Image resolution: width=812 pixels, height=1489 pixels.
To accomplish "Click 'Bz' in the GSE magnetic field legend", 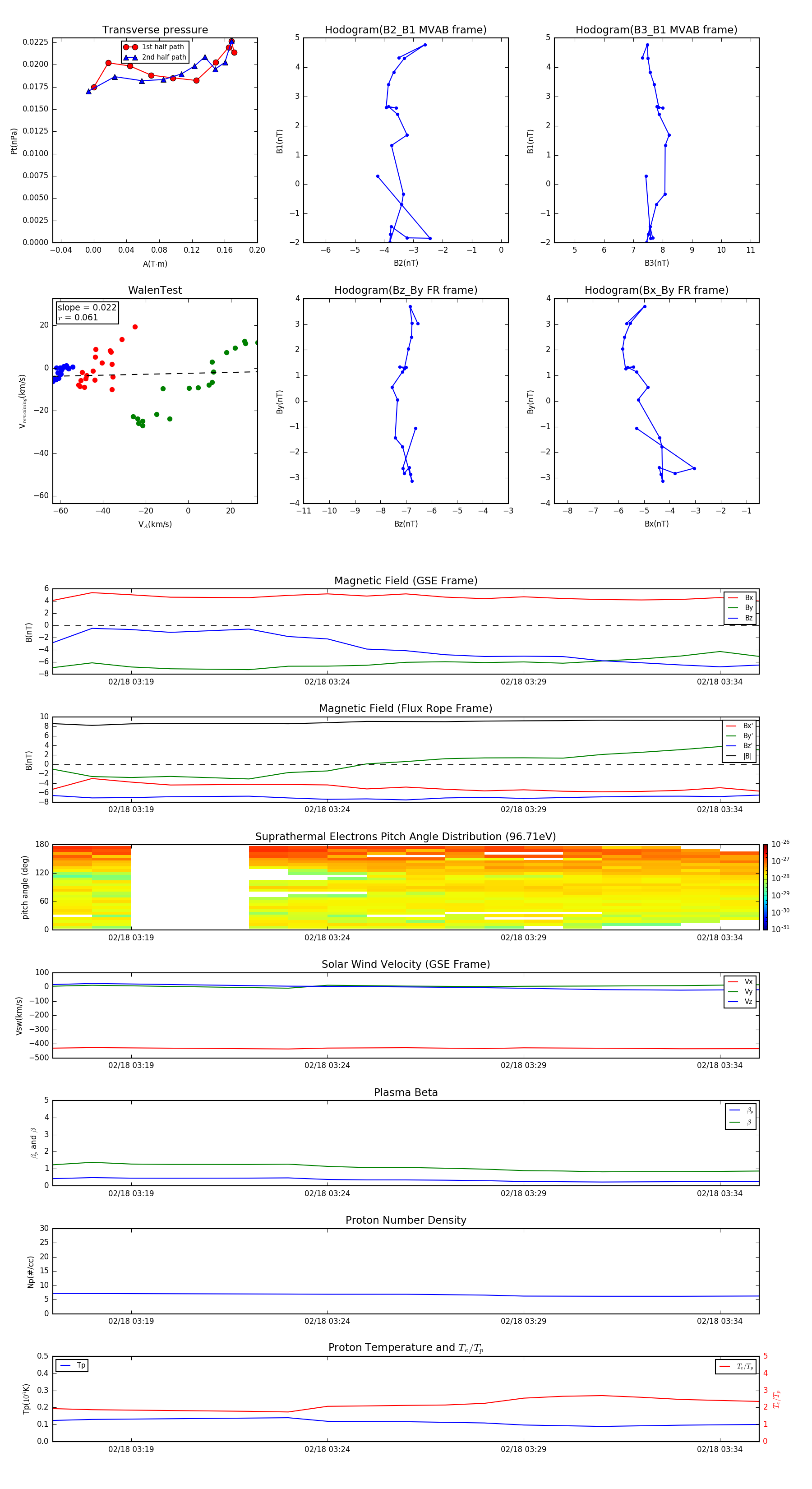I will click(748, 618).
